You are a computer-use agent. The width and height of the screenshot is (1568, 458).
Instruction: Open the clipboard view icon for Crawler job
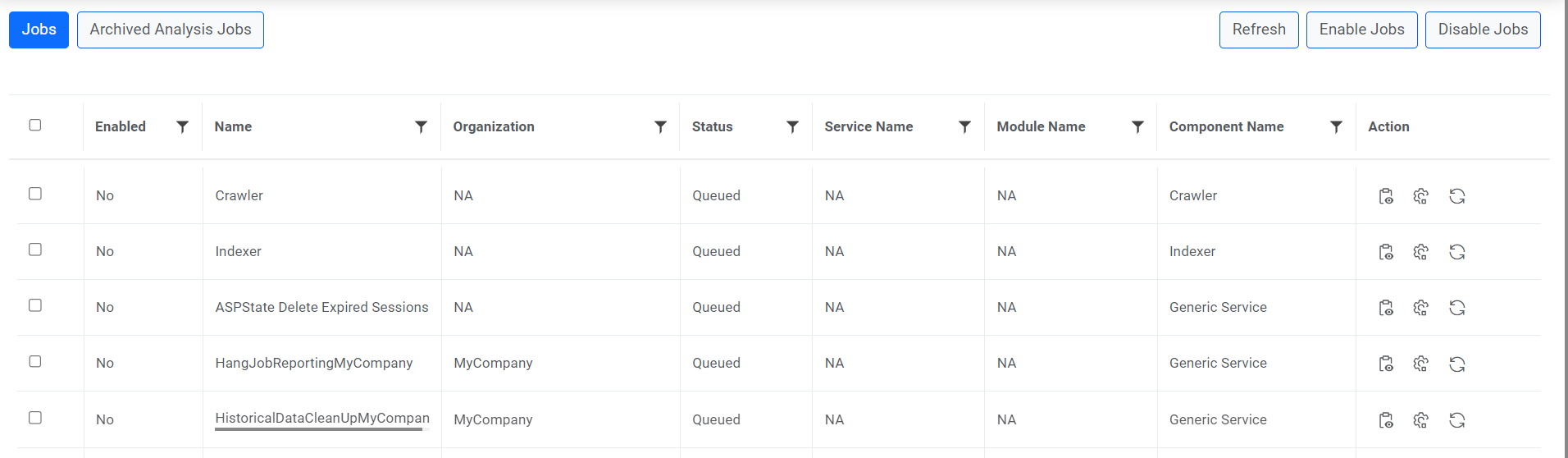(x=1386, y=196)
